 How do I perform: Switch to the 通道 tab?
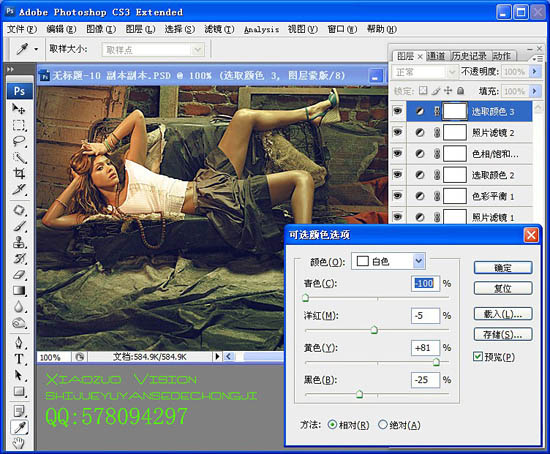(x=436, y=56)
